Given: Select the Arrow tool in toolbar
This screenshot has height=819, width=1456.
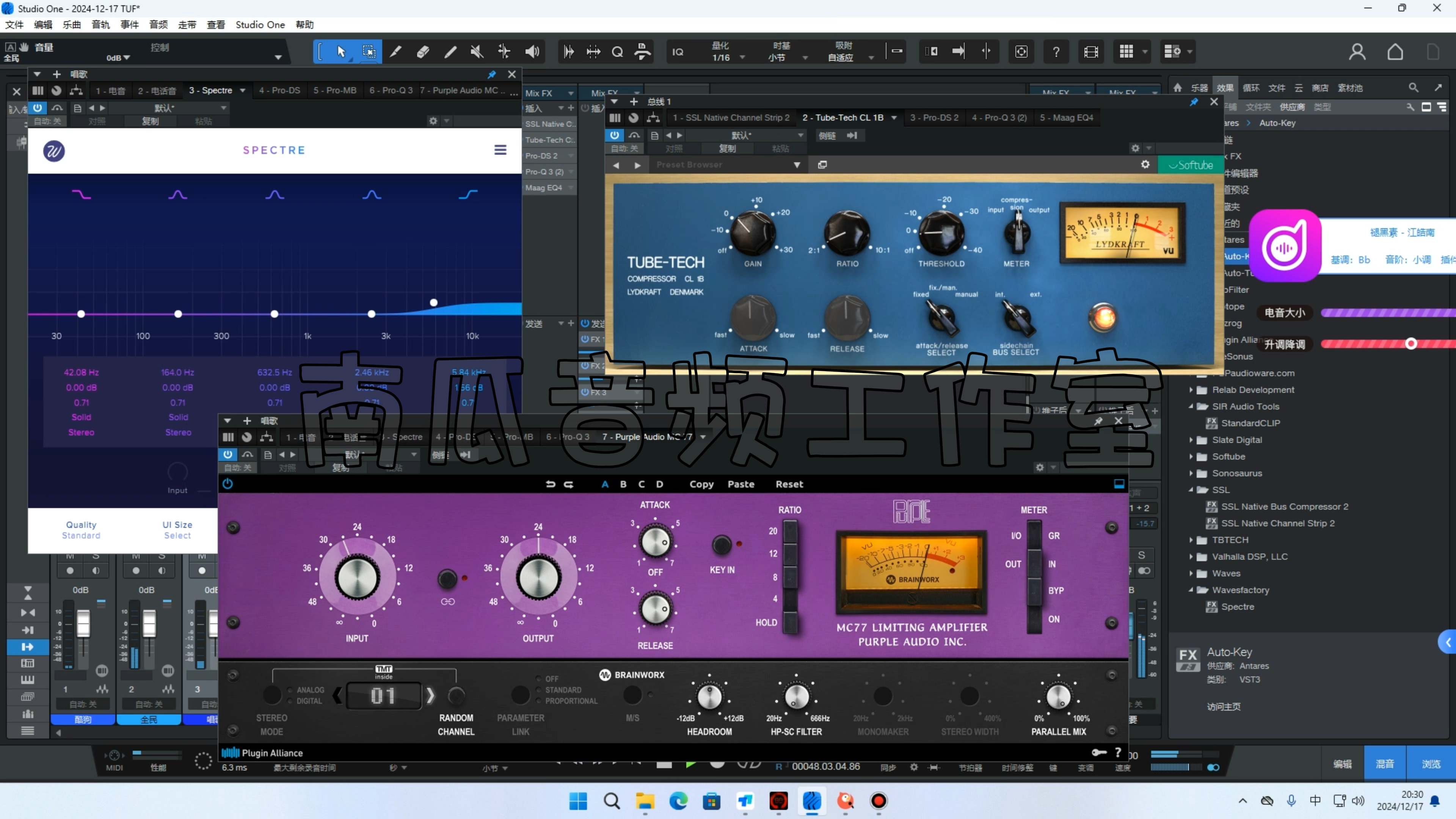Looking at the screenshot, I should pyautogui.click(x=341, y=52).
